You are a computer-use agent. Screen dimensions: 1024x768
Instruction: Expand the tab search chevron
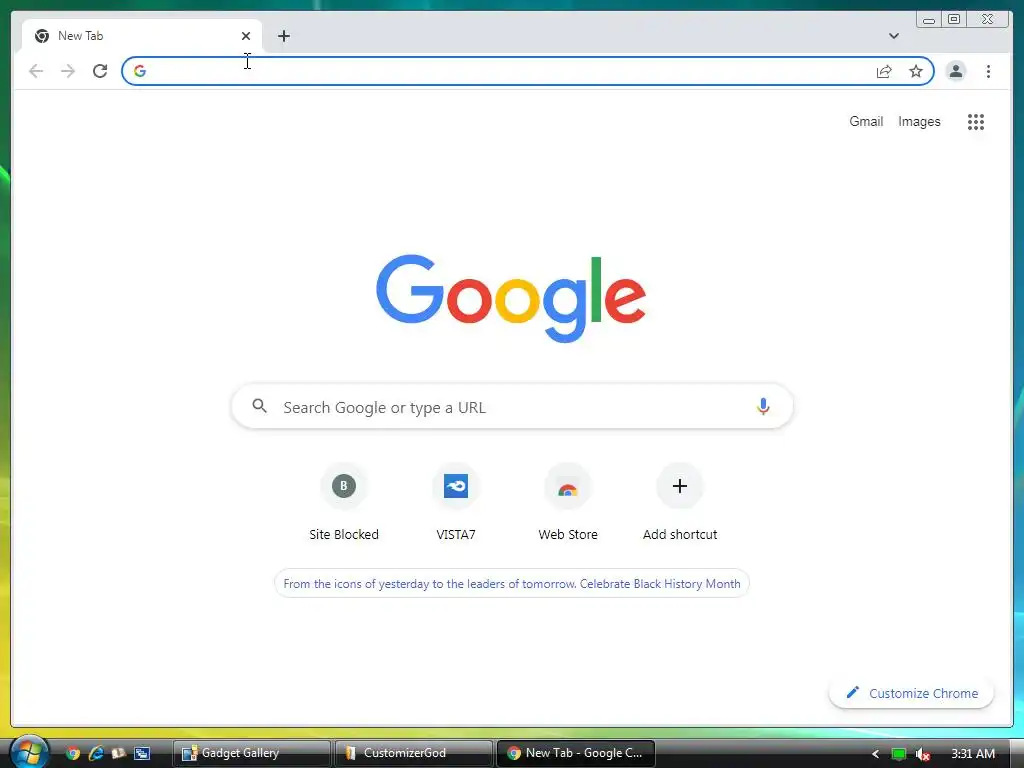[x=893, y=36]
